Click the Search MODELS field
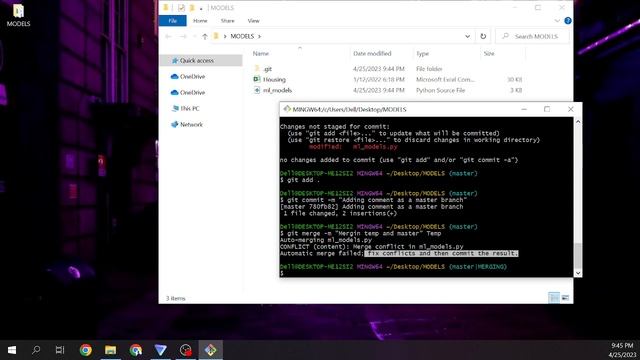Viewport: 640px width, 360px height. click(x=532, y=36)
